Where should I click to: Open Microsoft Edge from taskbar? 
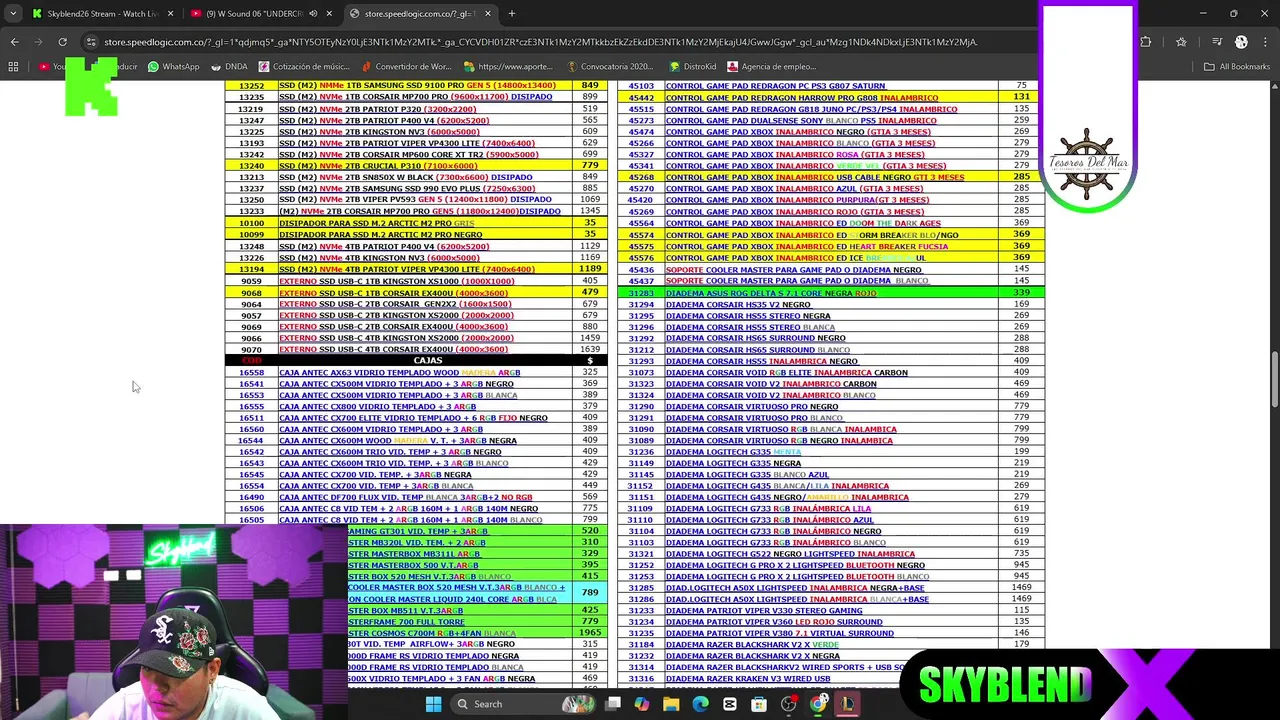[x=700, y=704]
